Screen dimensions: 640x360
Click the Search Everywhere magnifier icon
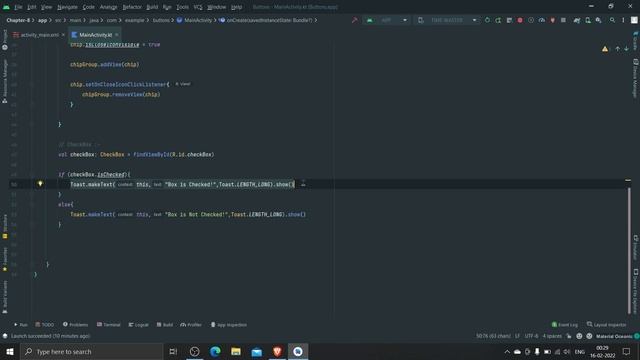pos(612,20)
